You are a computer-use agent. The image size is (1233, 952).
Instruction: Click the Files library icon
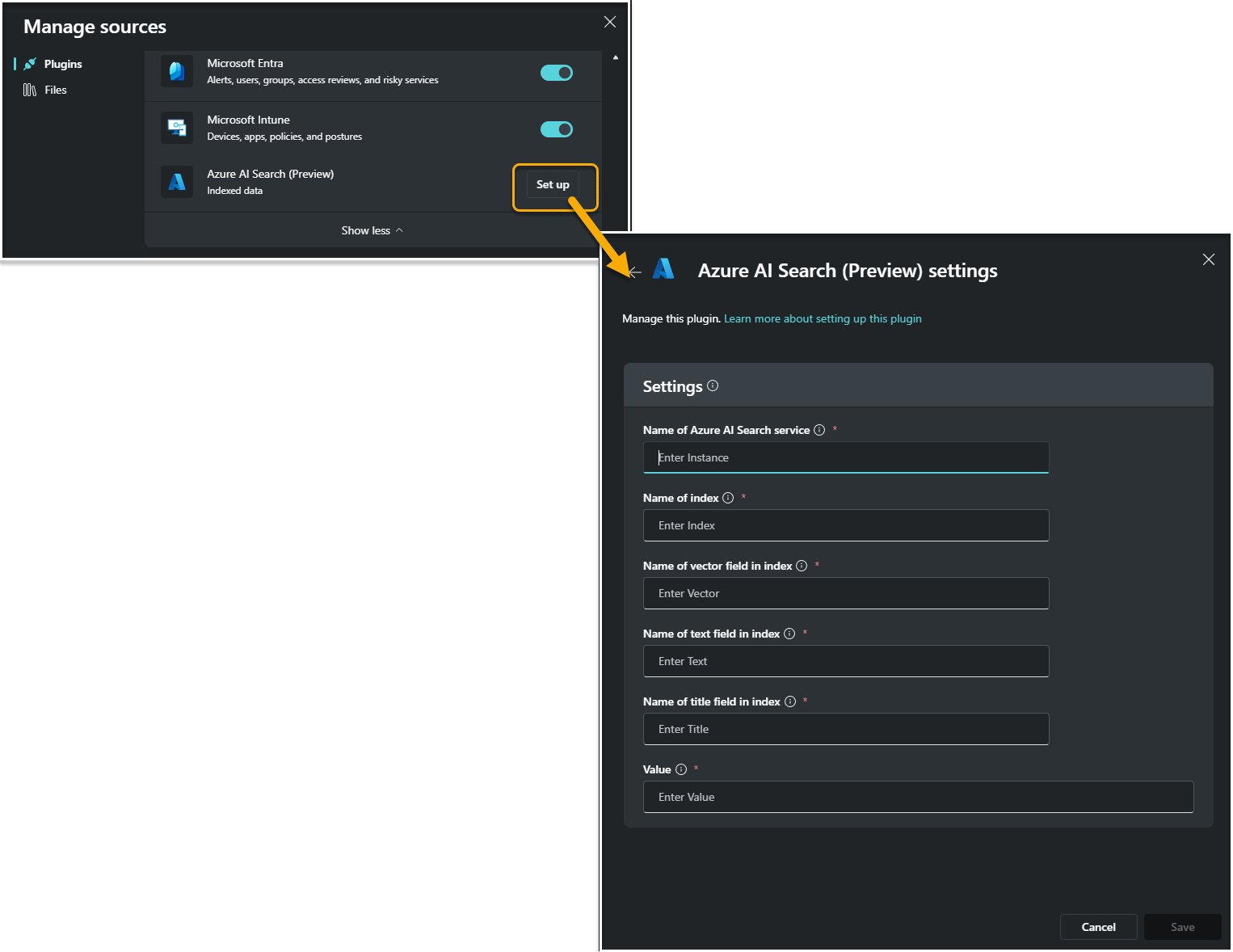tap(30, 90)
